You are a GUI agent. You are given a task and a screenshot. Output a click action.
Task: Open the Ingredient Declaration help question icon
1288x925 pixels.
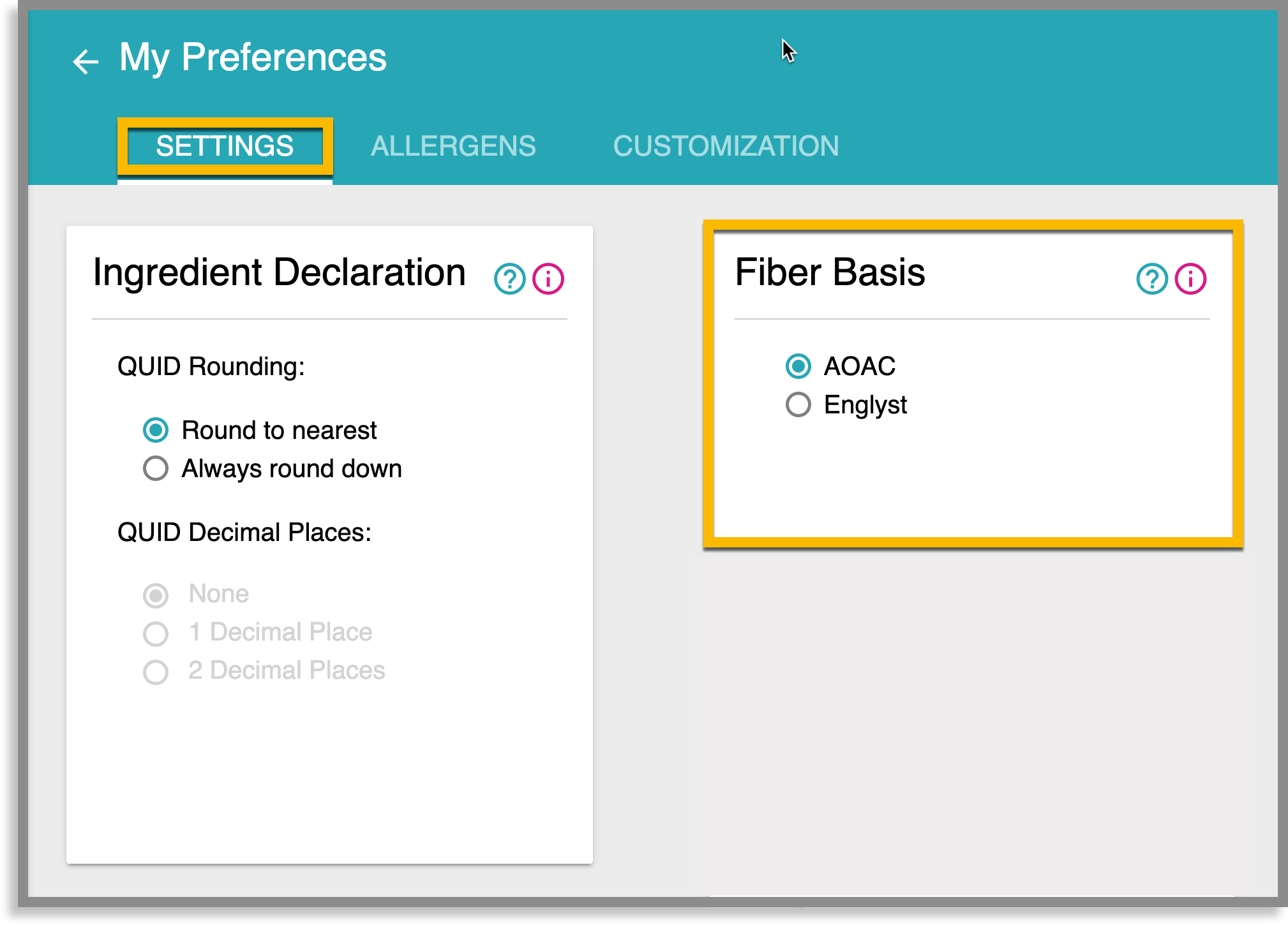[x=509, y=279]
